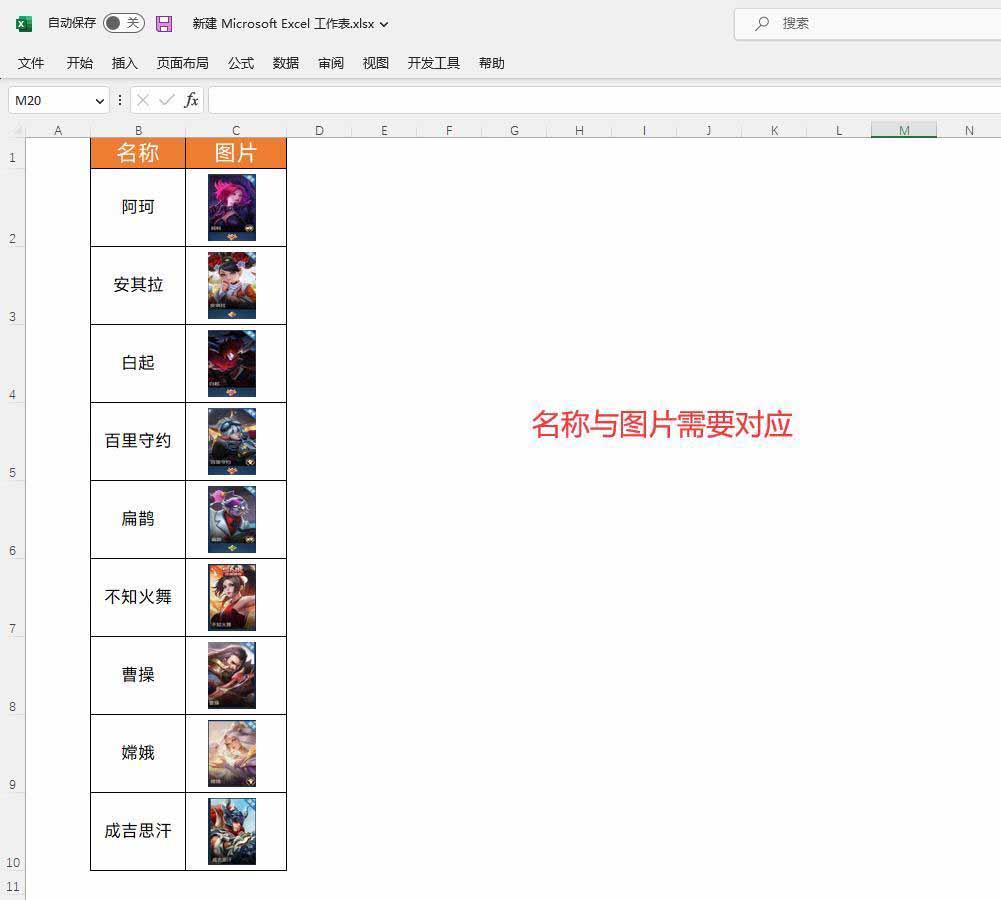The image size is (1001, 900).
Task: Select column H header
Action: pos(579,130)
